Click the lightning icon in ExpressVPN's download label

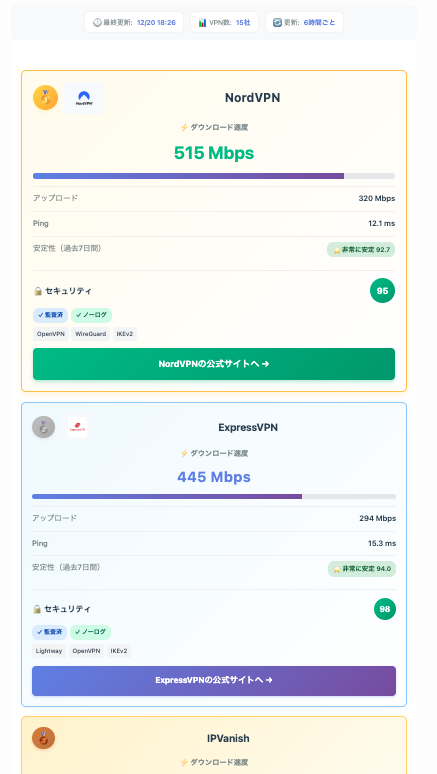184,453
